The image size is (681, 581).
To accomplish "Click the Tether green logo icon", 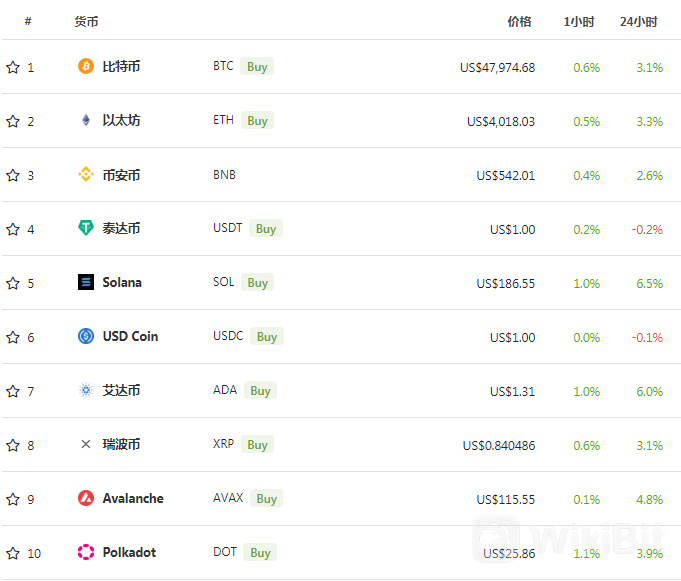I will [x=86, y=228].
